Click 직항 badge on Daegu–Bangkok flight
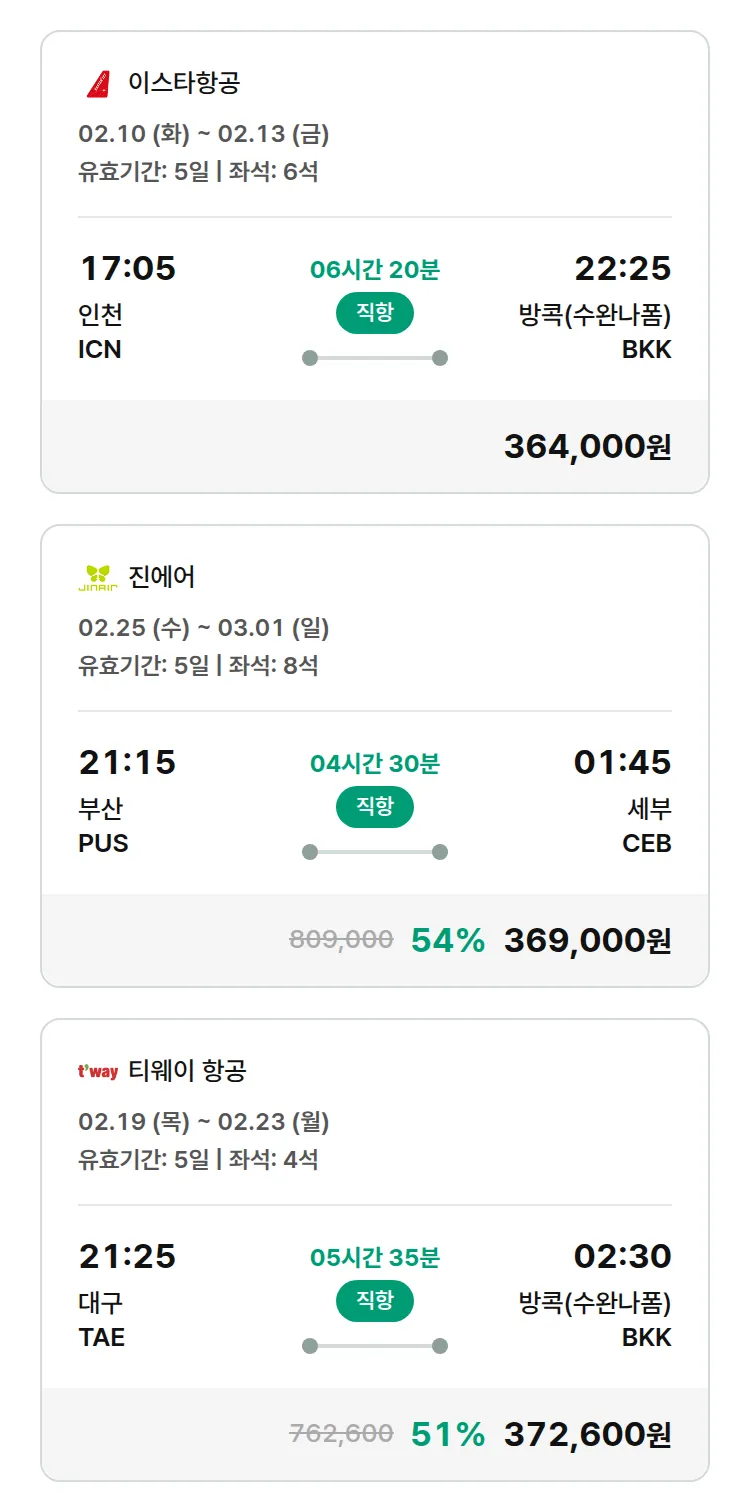Image resolution: width=750 pixels, height=1510 pixels. click(374, 1301)
